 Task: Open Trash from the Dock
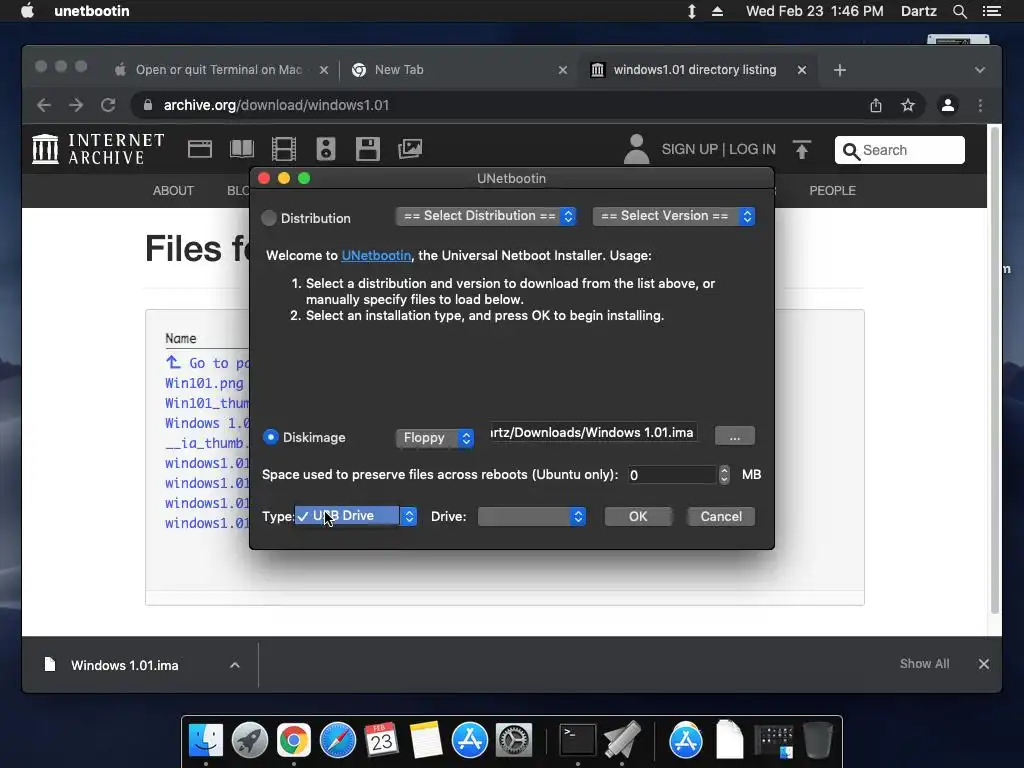click(x=817, y=741)
